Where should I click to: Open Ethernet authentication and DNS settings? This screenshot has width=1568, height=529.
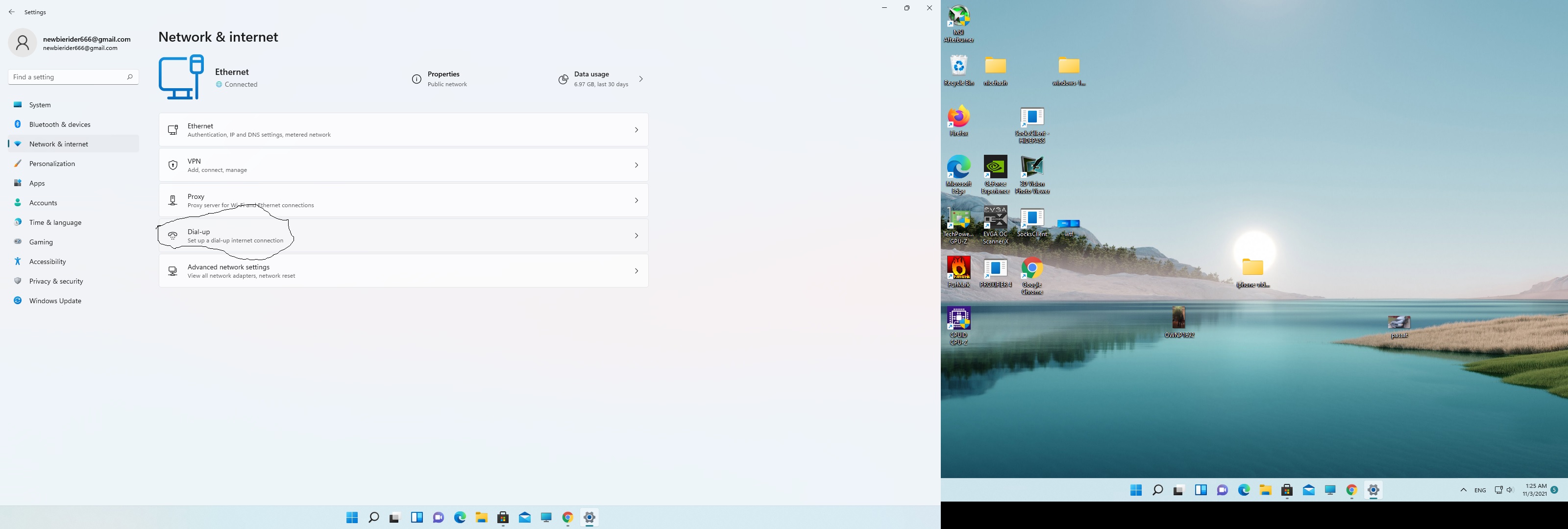tap(403, 130)
